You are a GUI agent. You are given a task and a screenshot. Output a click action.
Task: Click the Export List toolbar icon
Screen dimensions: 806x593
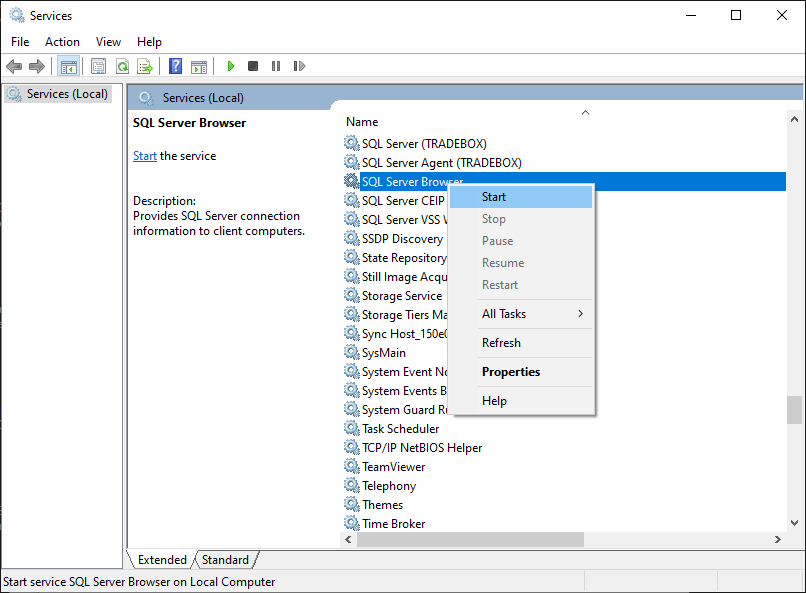(145, 67)
